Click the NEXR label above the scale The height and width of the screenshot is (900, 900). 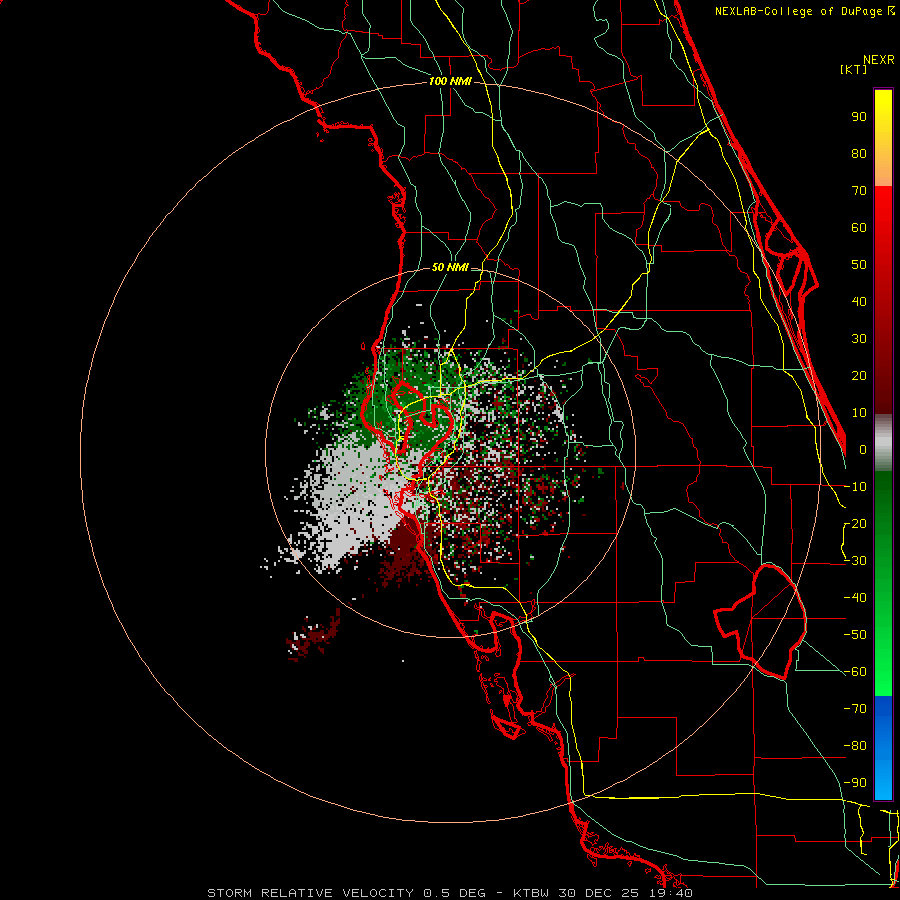tap(879, 60)
